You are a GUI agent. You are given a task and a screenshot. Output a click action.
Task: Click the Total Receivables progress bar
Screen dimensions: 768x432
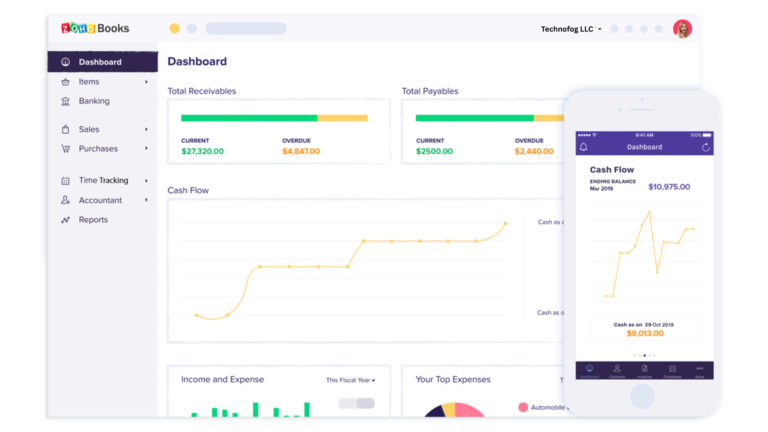point(274,118)
